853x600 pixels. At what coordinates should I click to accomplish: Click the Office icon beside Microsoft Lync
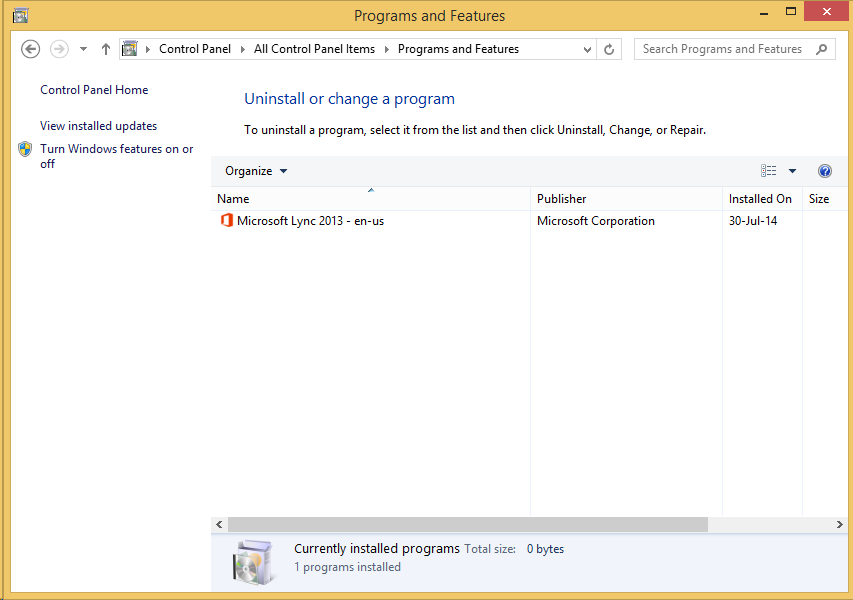coord(226,221)
